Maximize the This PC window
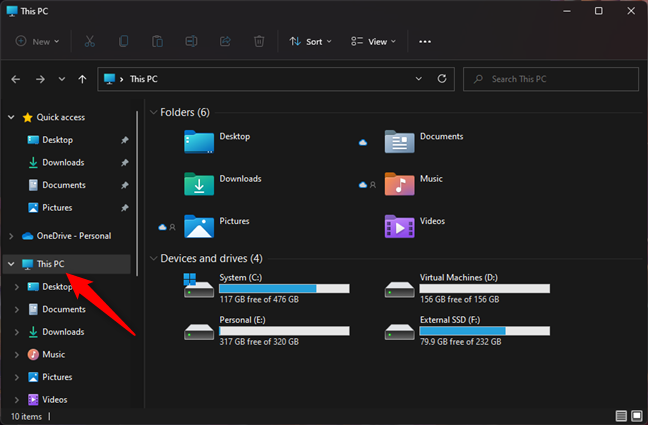 [x=598, y=11]
